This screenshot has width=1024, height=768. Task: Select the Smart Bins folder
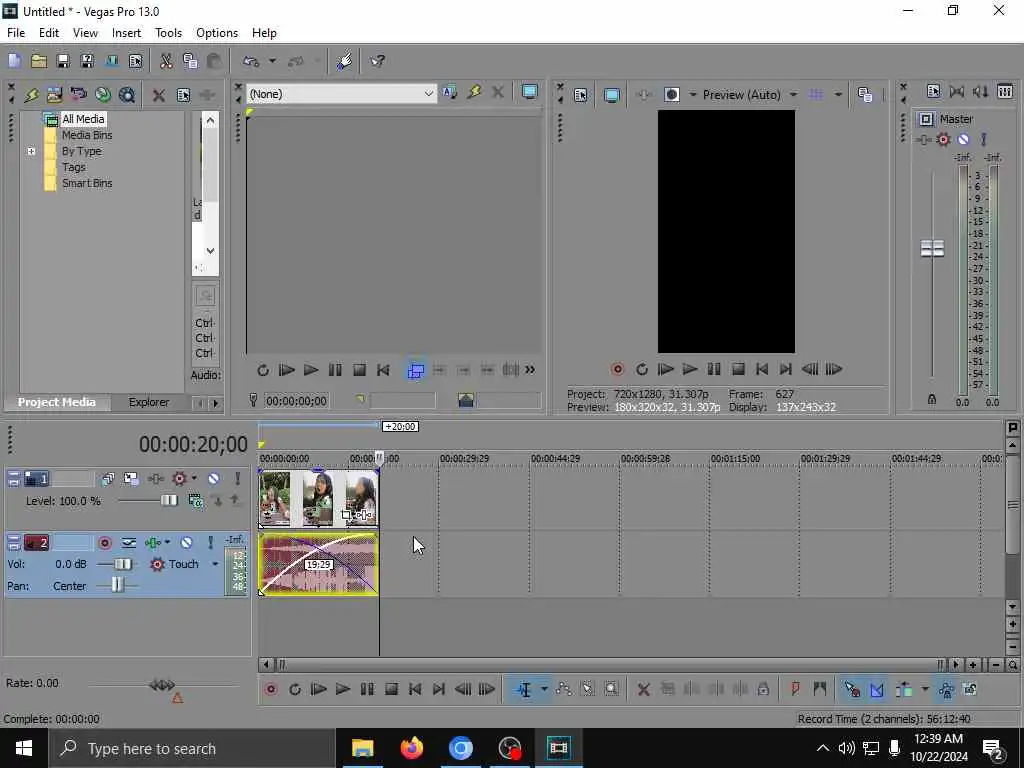click(87, 183)
